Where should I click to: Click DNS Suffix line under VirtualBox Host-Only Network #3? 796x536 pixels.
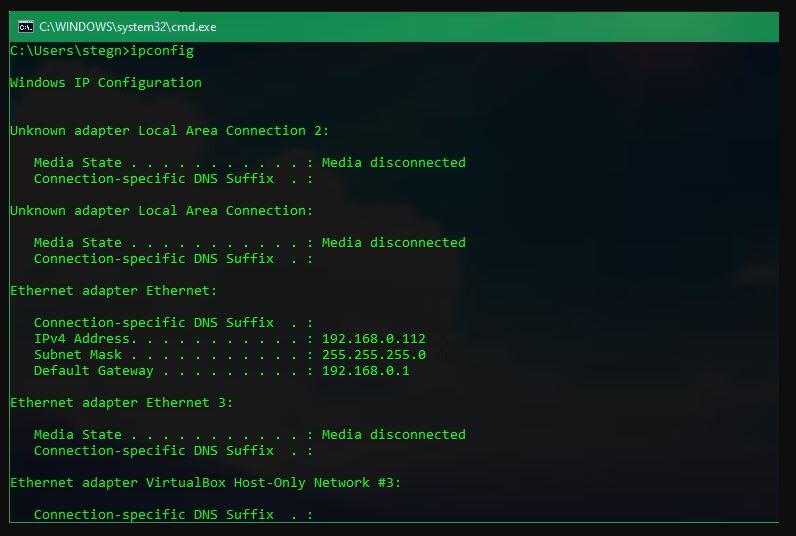coord(174,515)
